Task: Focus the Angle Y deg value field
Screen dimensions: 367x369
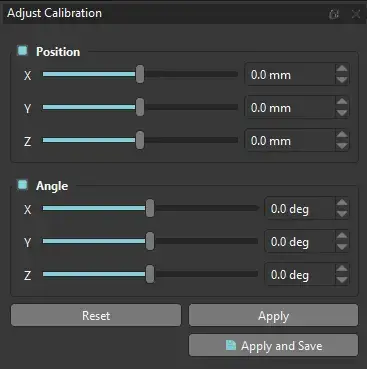Action: click(299, 242)
